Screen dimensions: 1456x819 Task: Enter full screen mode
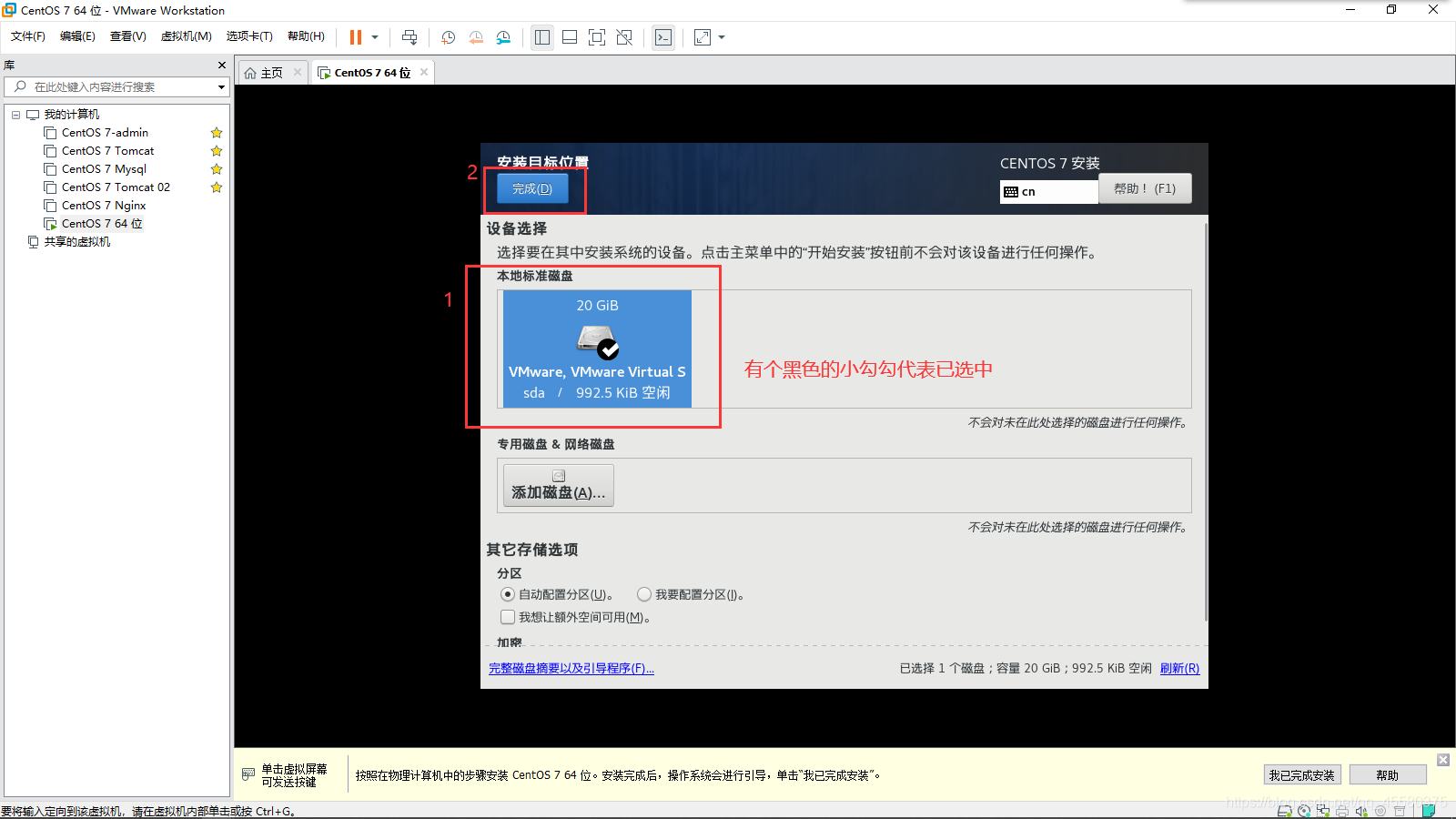coord(597,37)
